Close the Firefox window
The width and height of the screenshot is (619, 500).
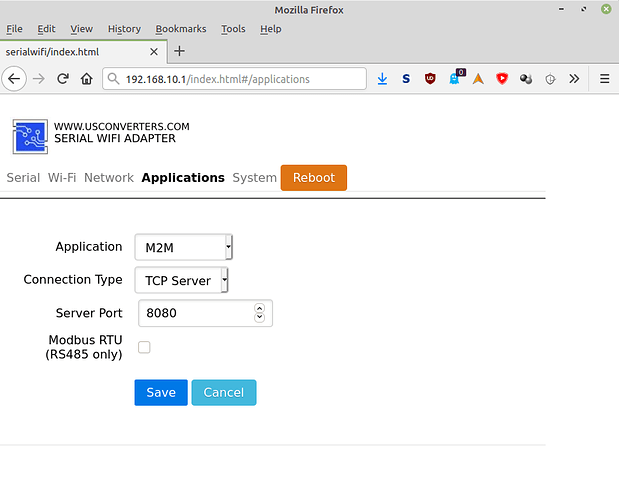606,9
